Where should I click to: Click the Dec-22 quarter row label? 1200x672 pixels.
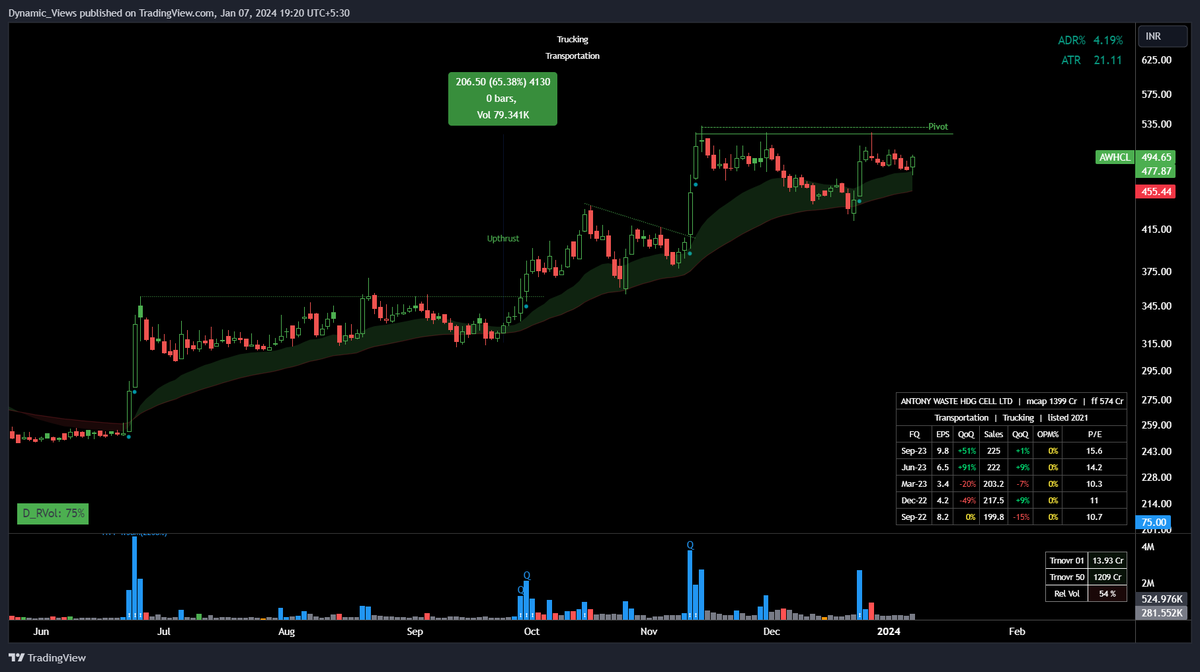tap(914, 501)
